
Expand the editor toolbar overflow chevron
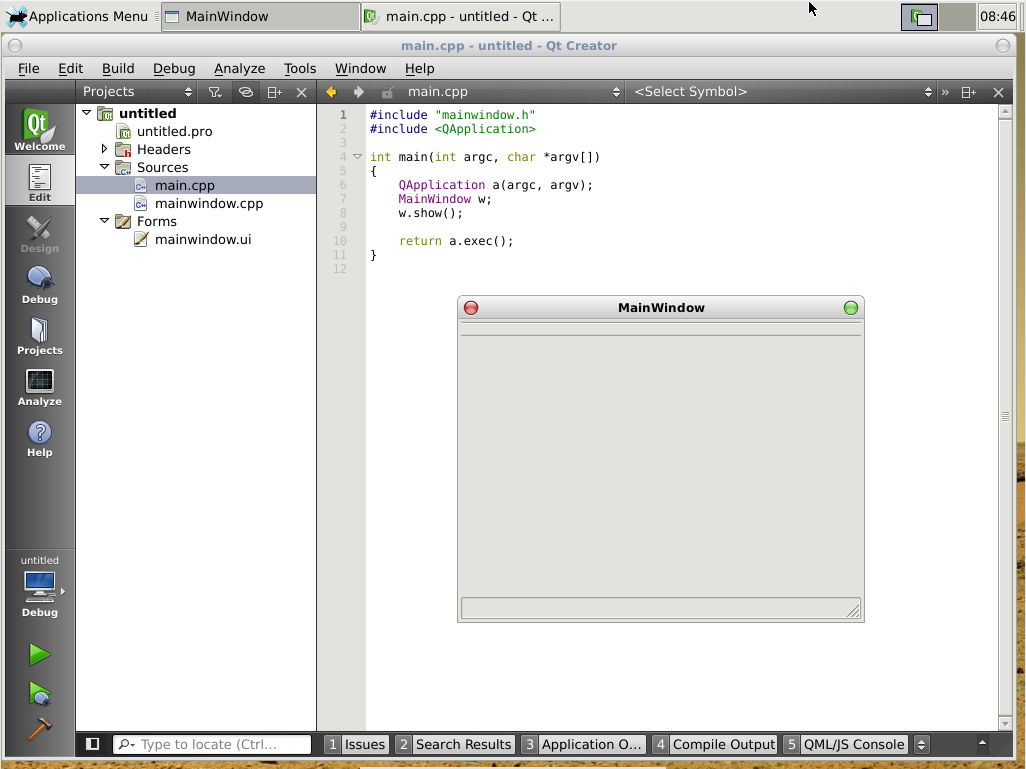point(945,92)
